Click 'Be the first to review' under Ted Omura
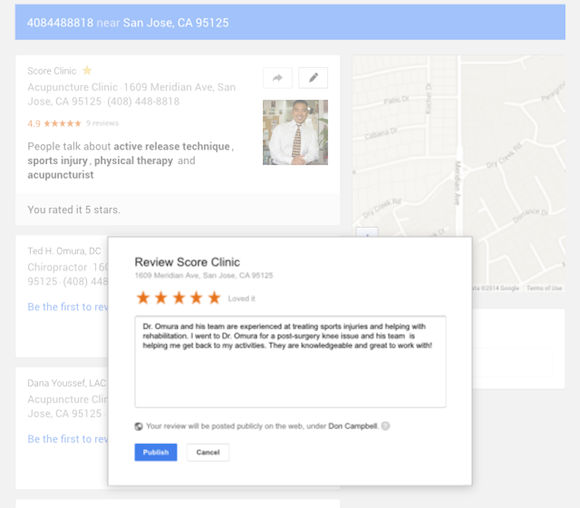 68,307
